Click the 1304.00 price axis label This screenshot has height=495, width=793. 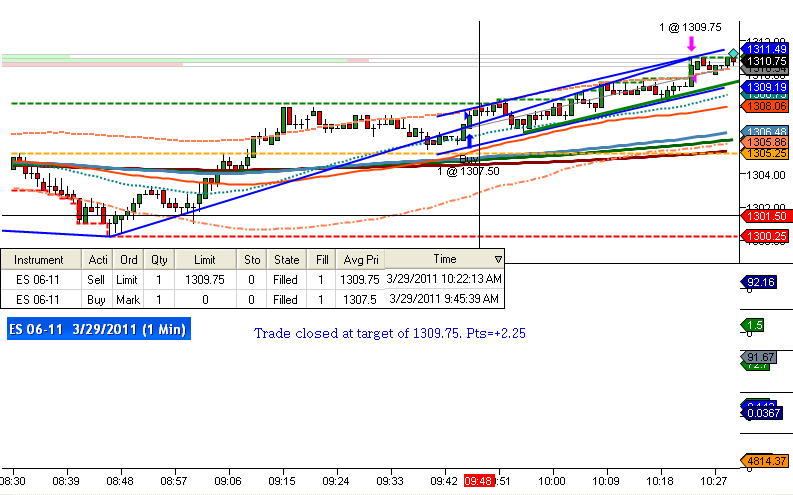coord(766,175)
